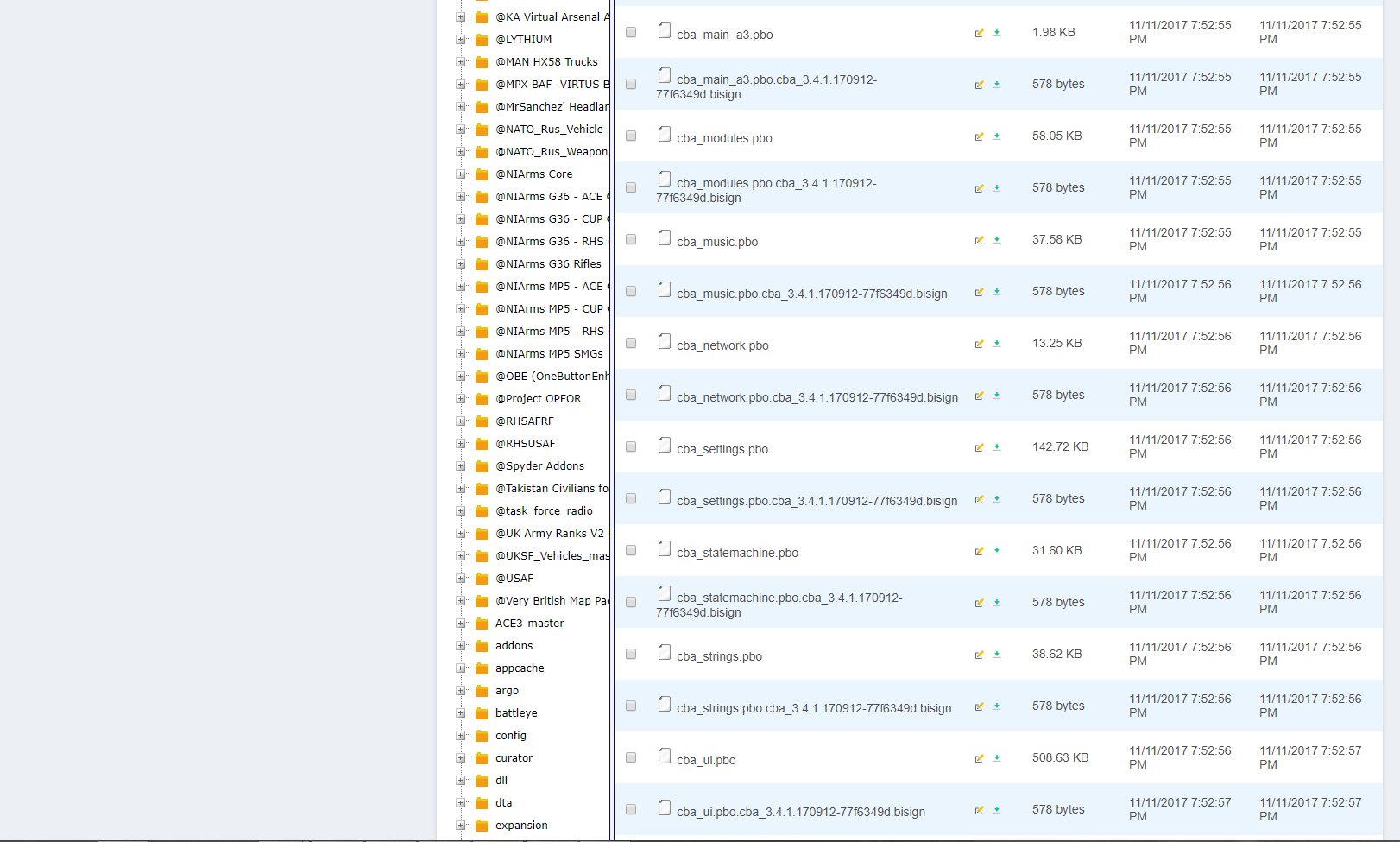Image resolution: width=1400 pixels, height=842 pixels.
Task: Select the checkbox on the cba_ui.pbo row
Action: pos(631,757)
